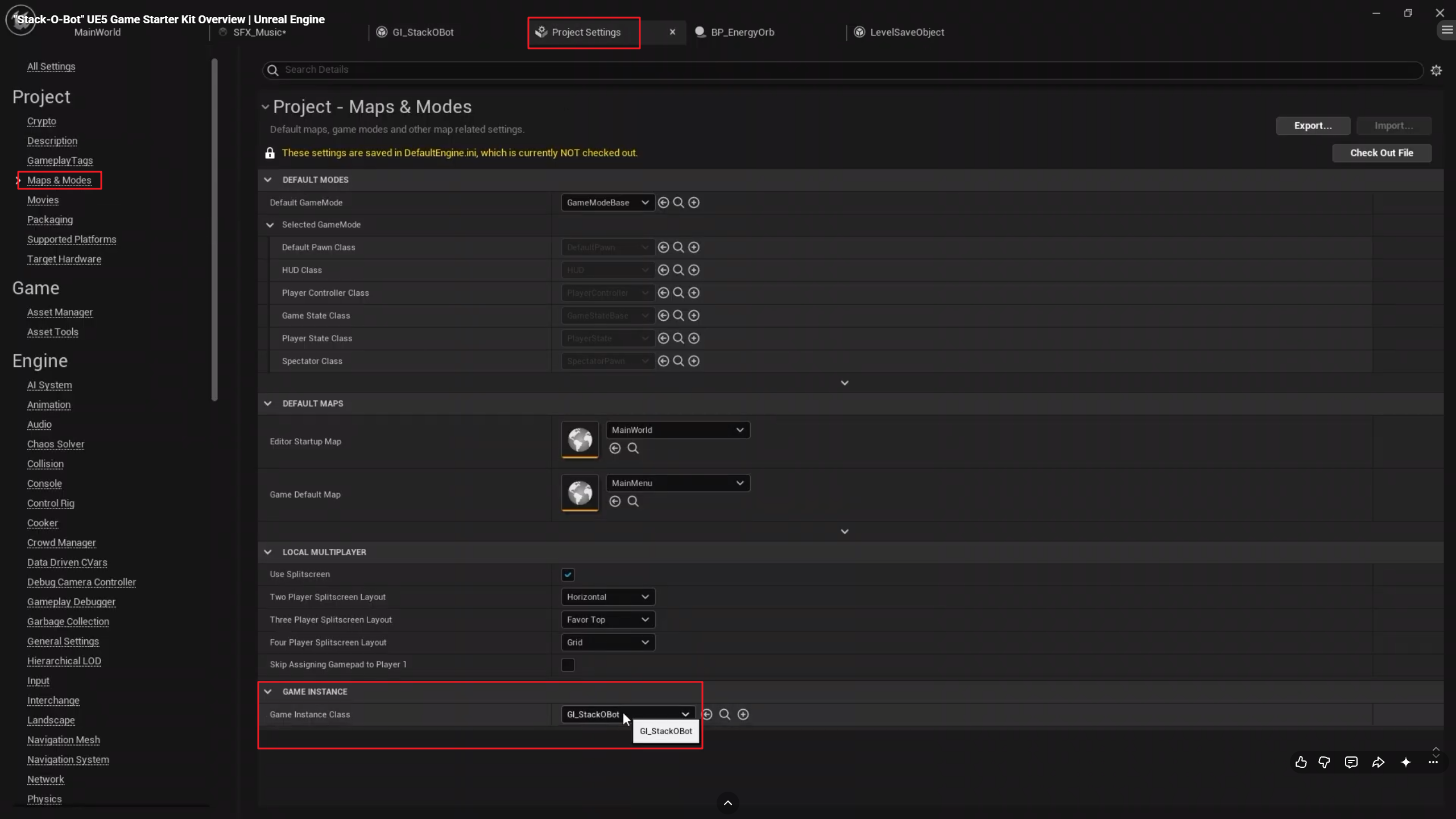Viewport: 1456px width, 819px height.
Task: Use selected asset for Editor Startup Map
Action: 615,448
